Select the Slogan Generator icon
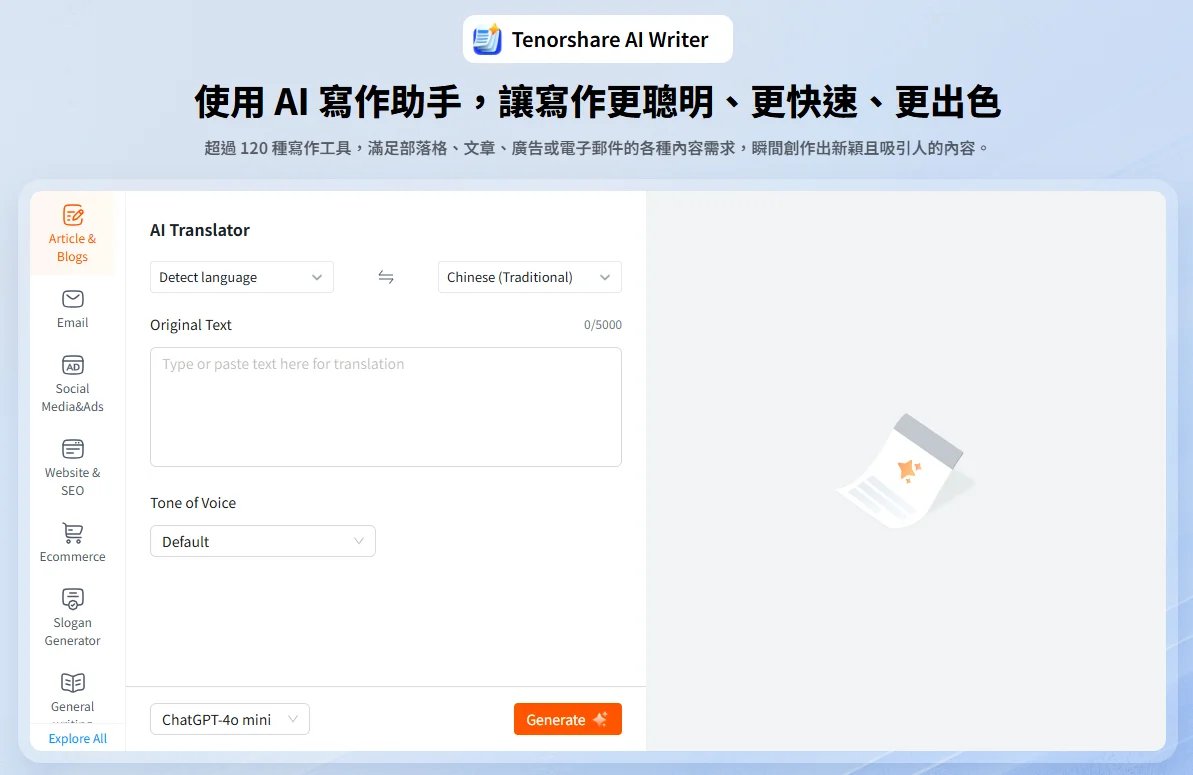 71,615
